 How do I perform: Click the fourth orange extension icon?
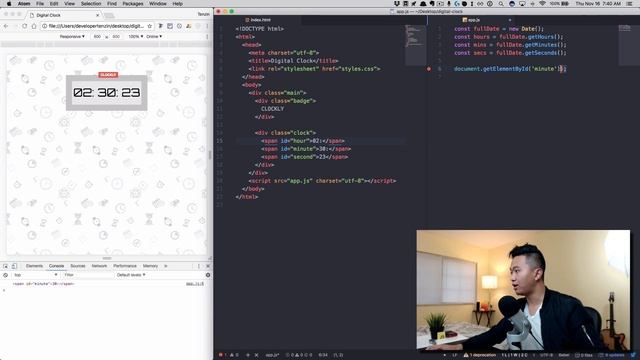tap(188, 26)
